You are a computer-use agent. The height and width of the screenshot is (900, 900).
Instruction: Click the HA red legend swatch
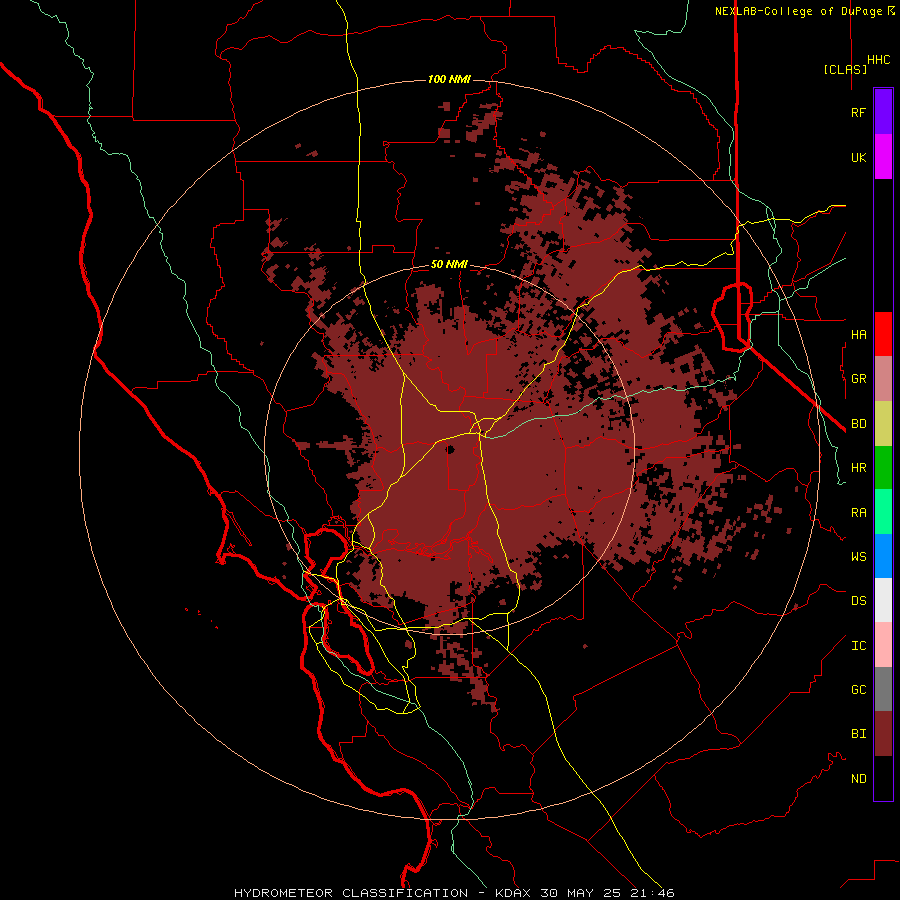point(883,334)
